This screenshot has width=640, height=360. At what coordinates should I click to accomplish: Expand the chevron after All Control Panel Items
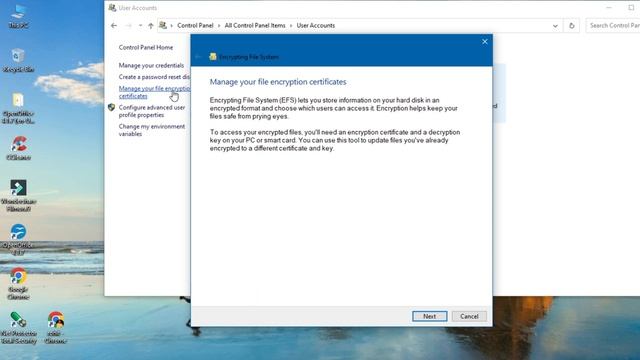pos(291,26)
